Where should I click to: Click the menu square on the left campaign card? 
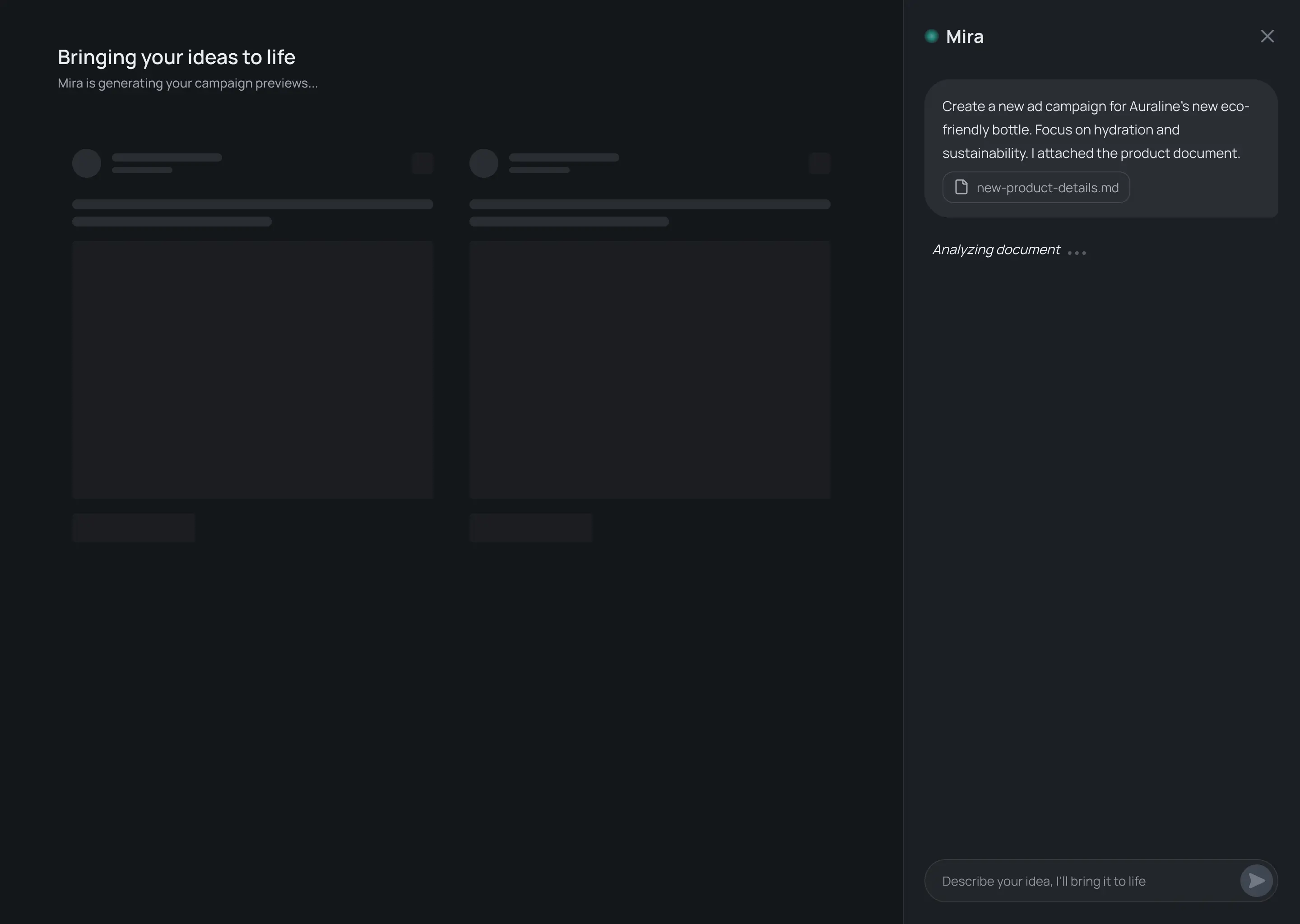422,163
